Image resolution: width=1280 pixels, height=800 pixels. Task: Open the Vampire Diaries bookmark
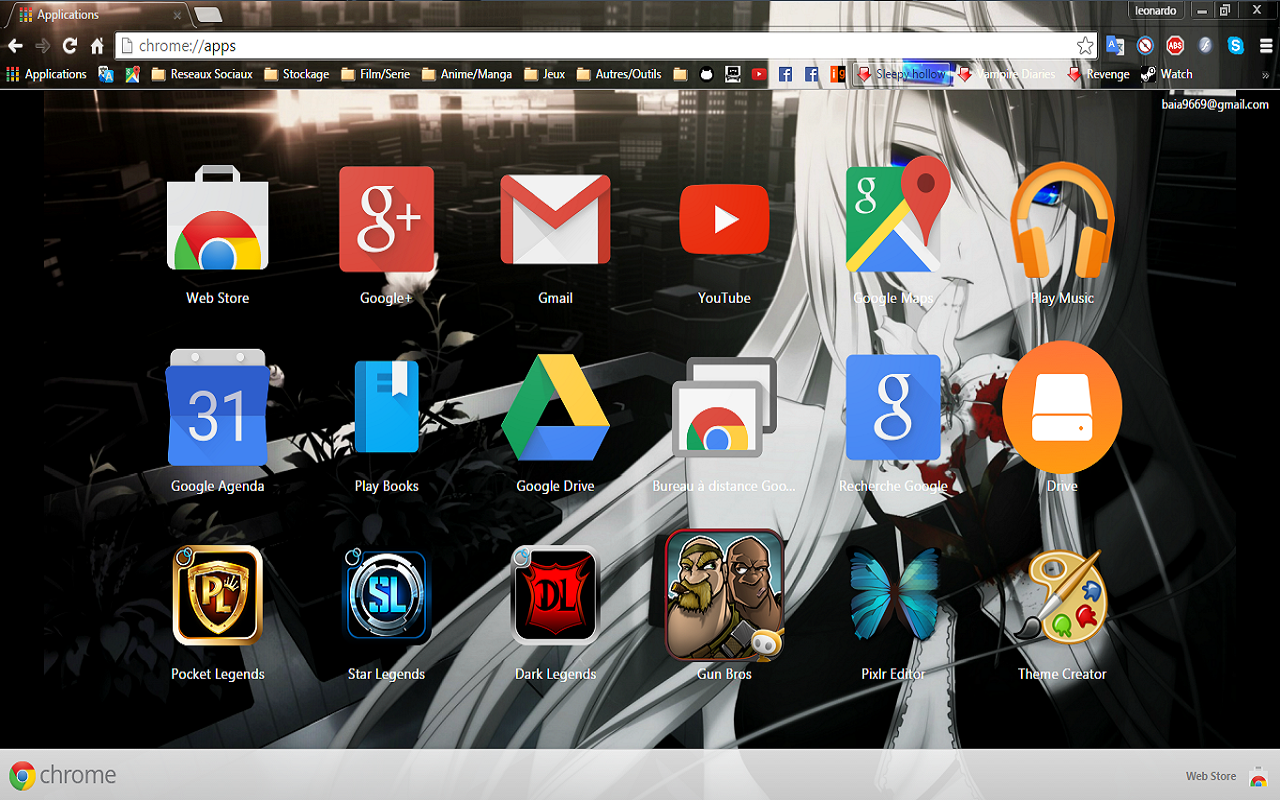[x=1006, y=74]
